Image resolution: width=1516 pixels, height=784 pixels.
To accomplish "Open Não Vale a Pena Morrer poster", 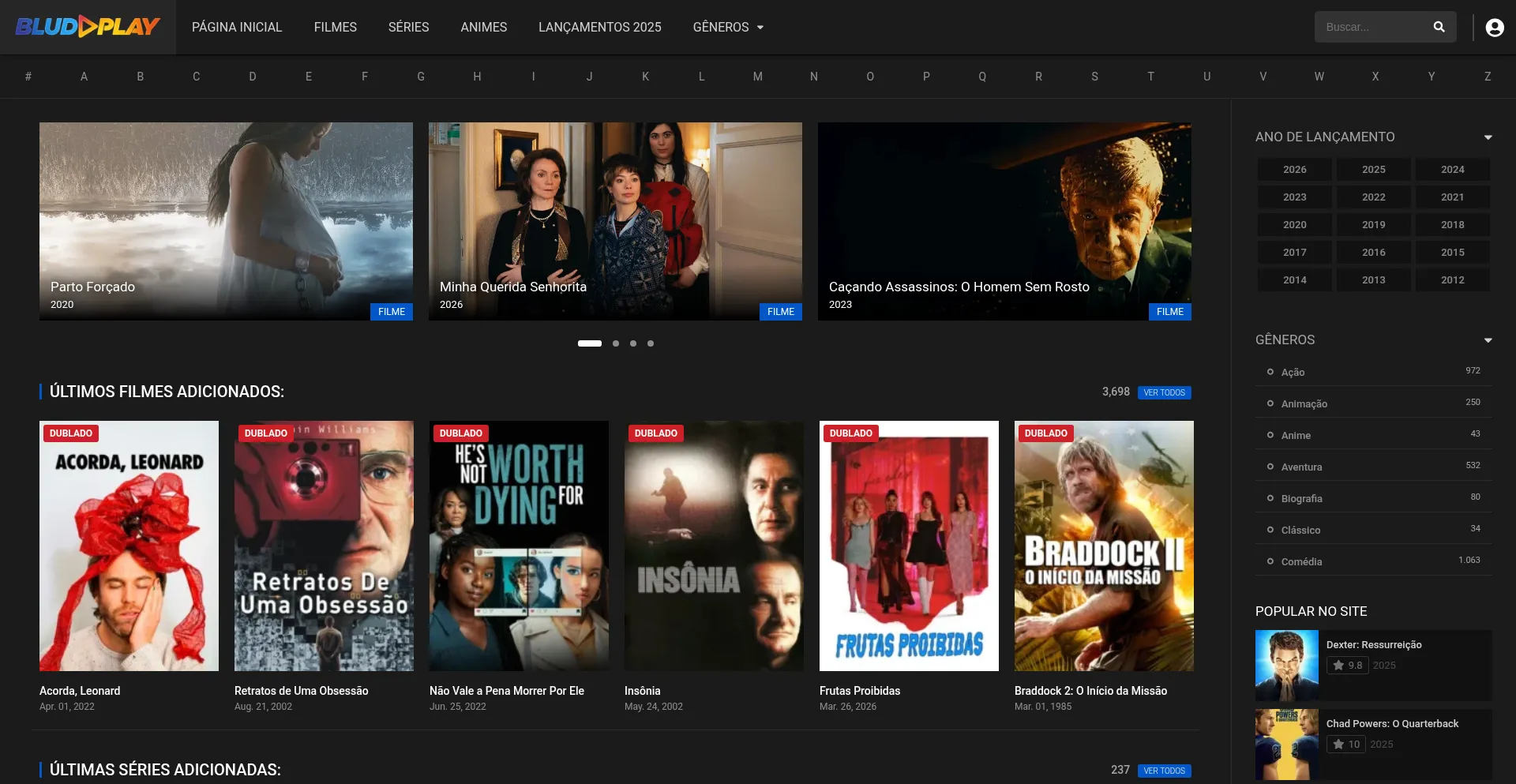I will click(519, 546).
